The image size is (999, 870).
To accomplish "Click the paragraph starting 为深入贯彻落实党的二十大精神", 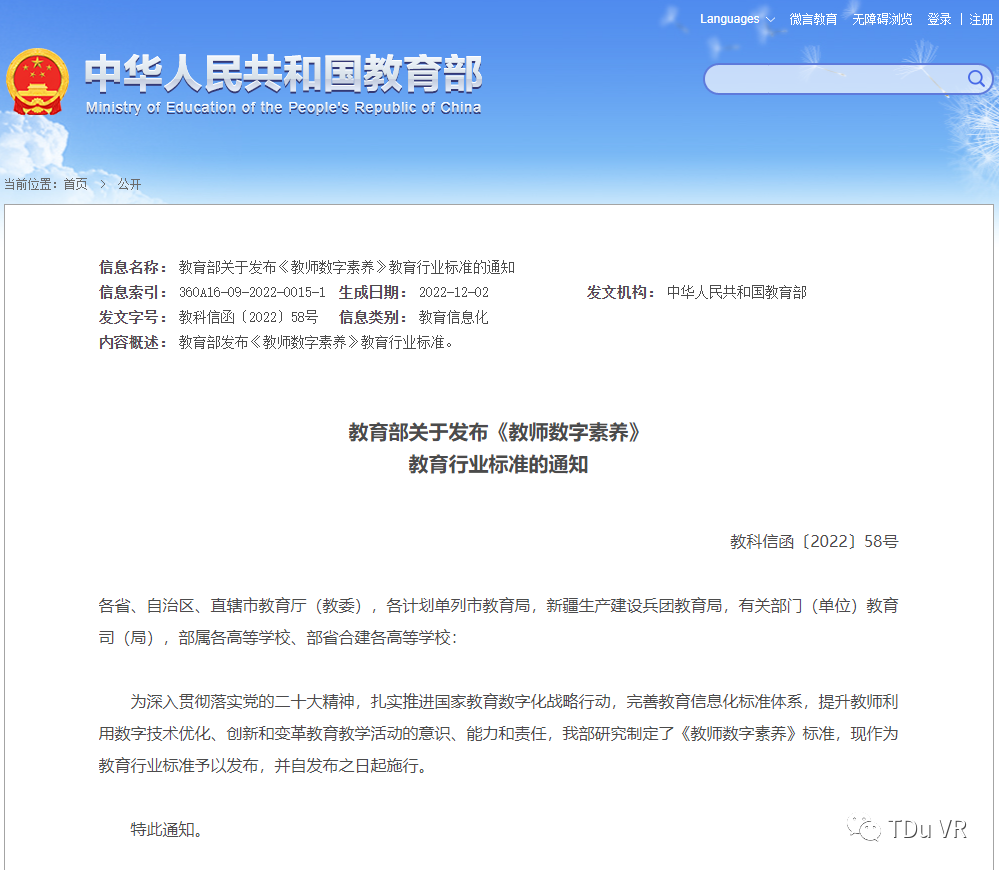I will coord(498,734).
